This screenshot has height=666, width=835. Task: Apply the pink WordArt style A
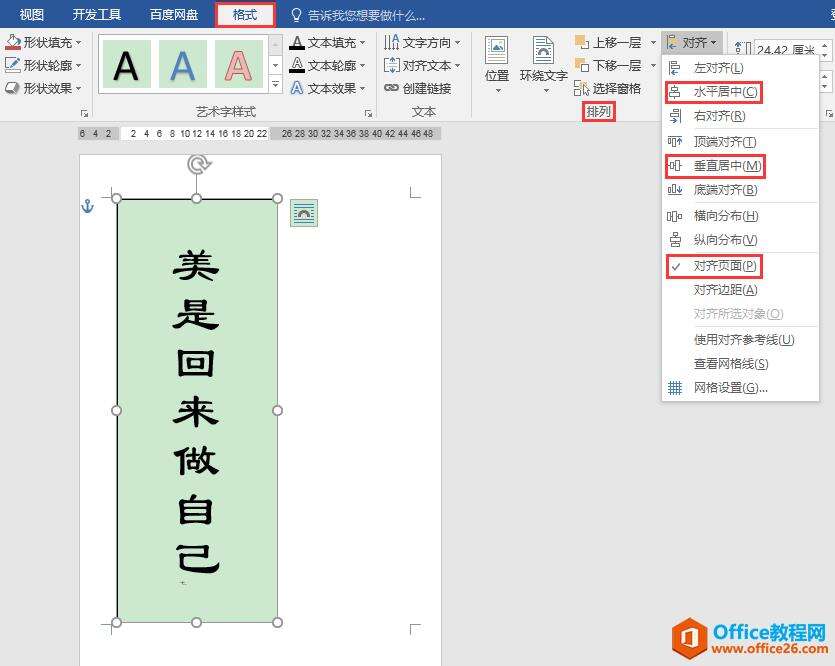[239, 65]
